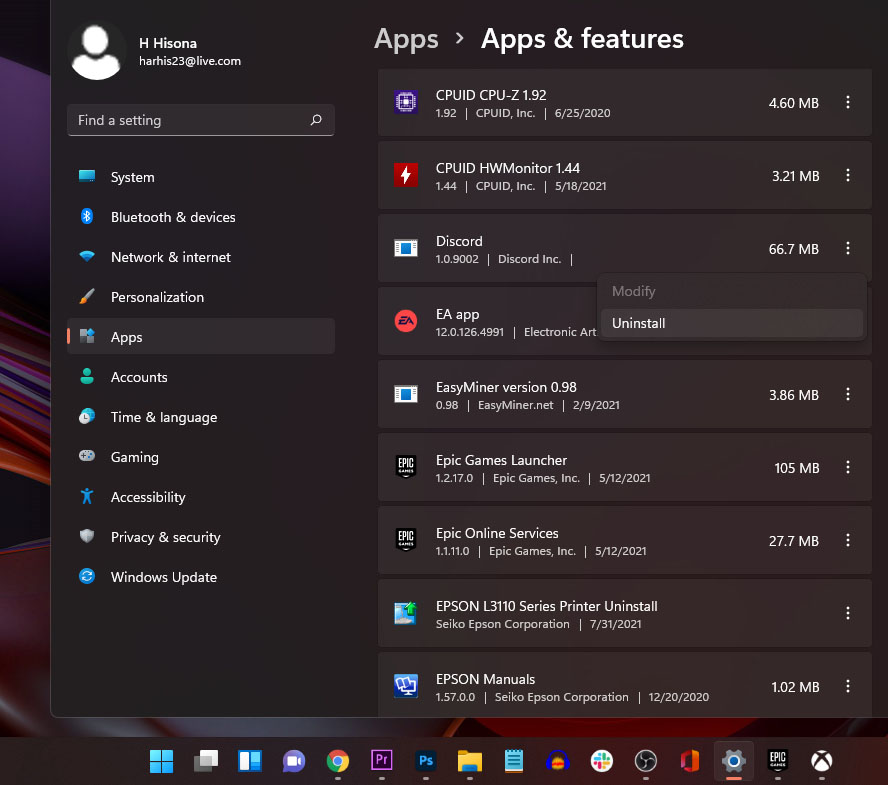Viewport: 888px width, 785px height.
Task: Open Task View from the taskbar
Action: tap(206, 761)
